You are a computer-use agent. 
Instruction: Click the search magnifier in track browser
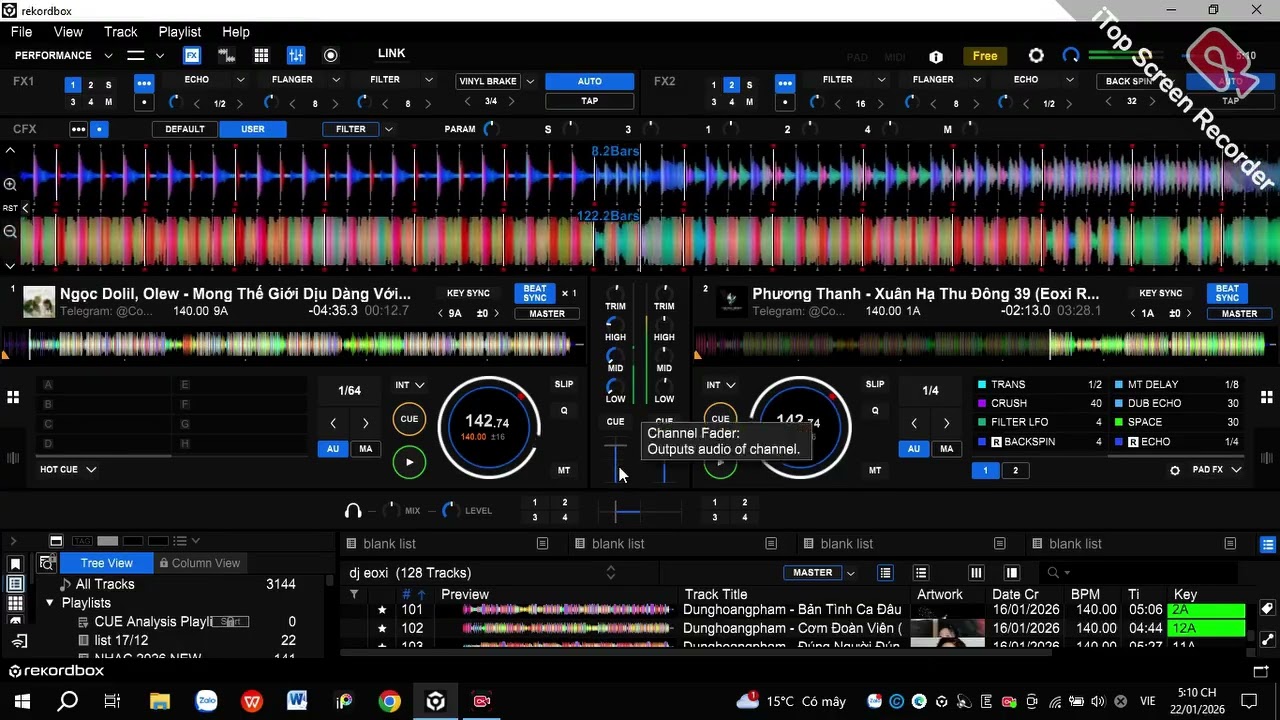(1052, 573)
